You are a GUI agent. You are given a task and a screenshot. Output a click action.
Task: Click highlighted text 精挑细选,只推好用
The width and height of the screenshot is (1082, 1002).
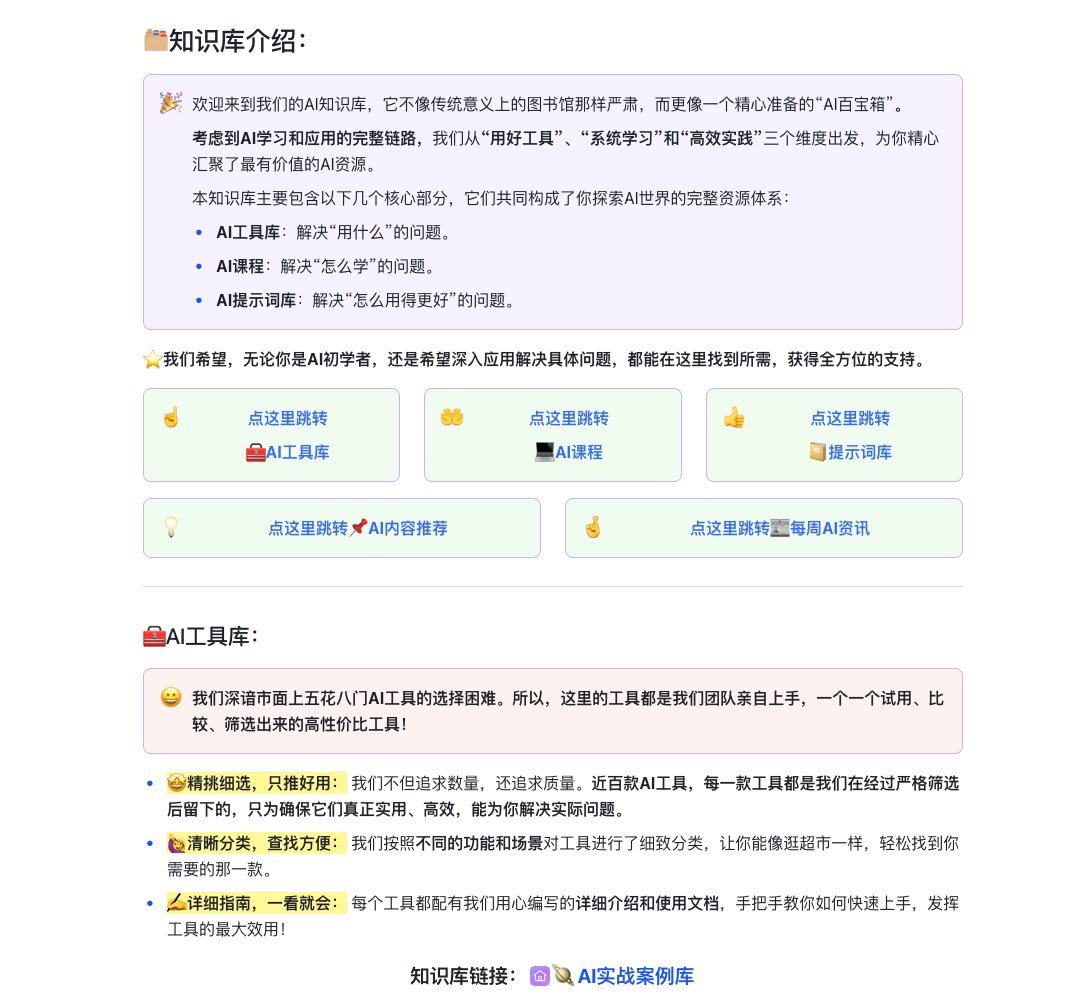tap(264, 784)
